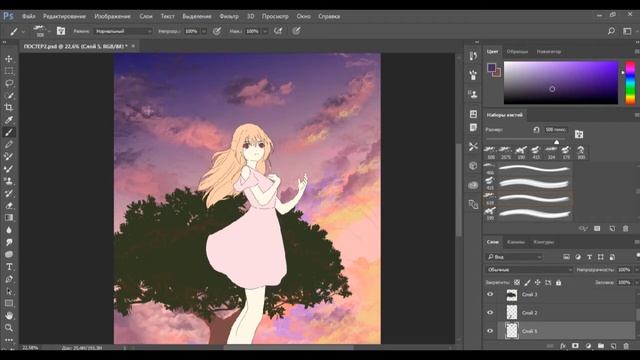Delete layer with Layers trash icon
Image resolution: width=640 pixels, height=360 pixels.
click(x=626, y=346)
